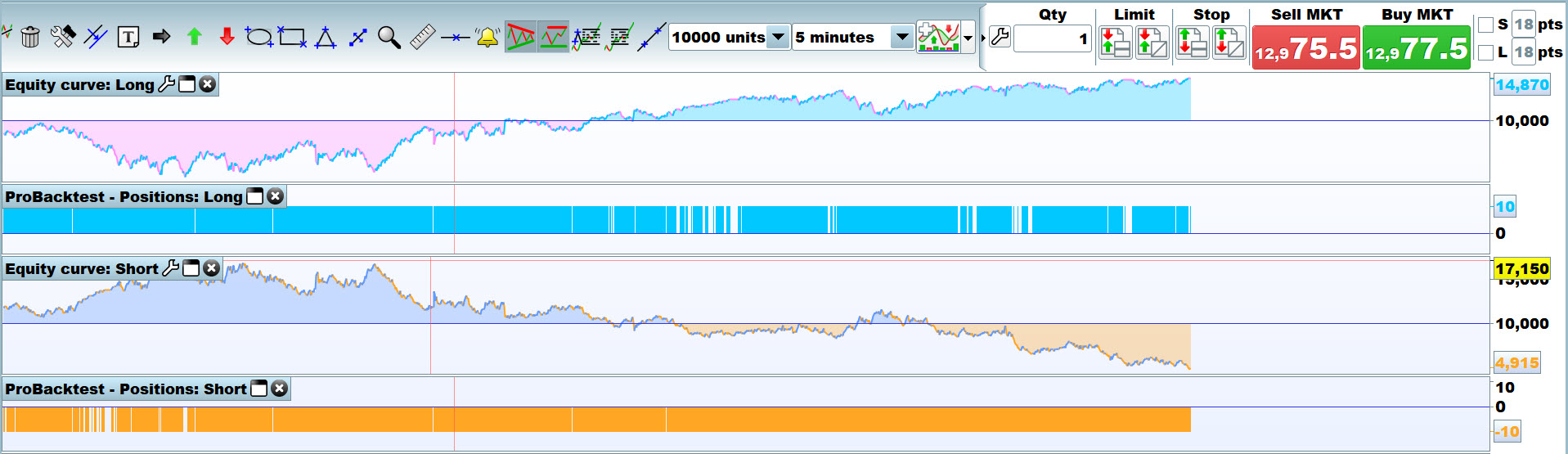The width and height of the screenshot is (1568, 454).
Task: Click the trash can delete-objects icon
Action: tap(30, 37)
